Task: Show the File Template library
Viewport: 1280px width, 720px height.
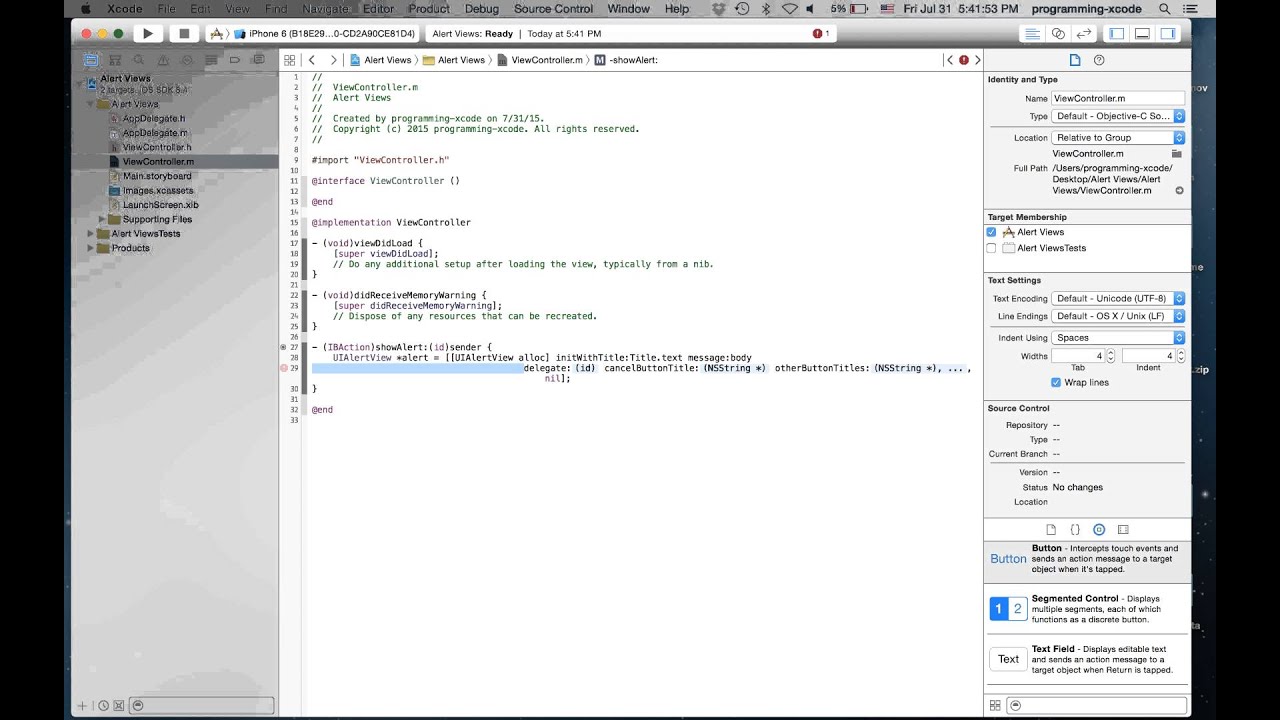Action: click(1051, 529)
